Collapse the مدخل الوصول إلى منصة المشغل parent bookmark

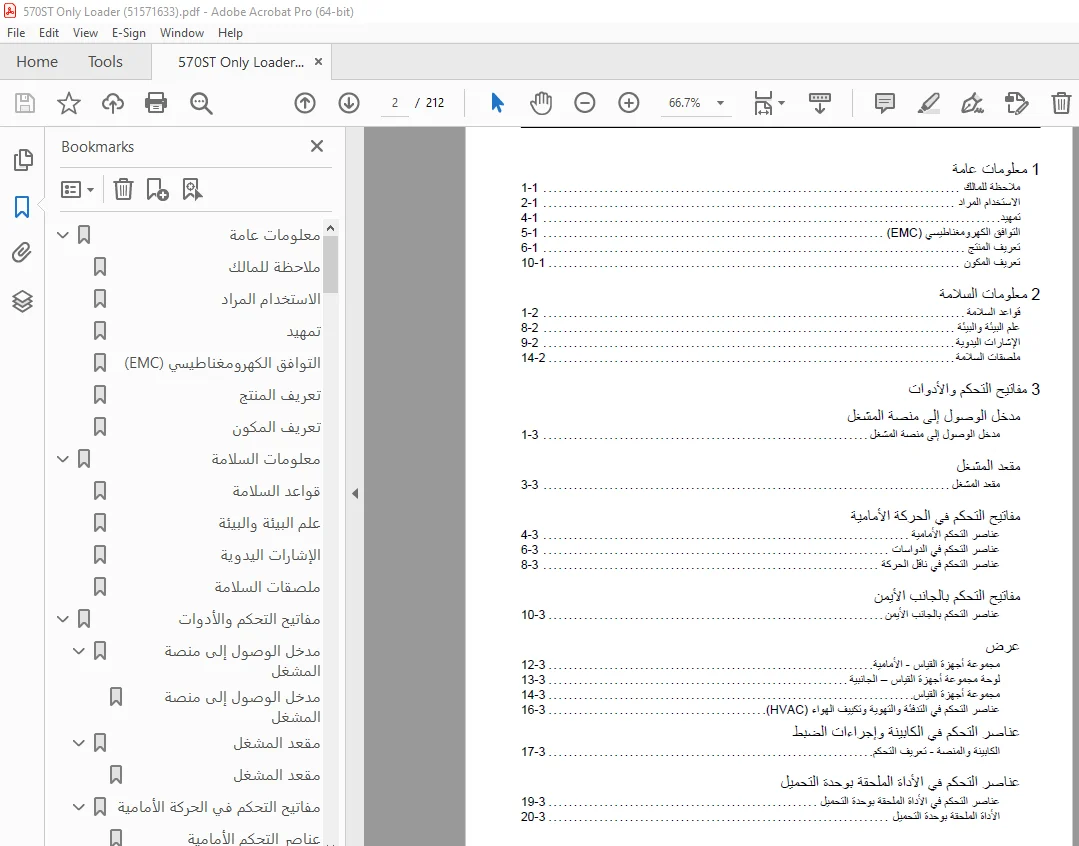pos(78,651)
